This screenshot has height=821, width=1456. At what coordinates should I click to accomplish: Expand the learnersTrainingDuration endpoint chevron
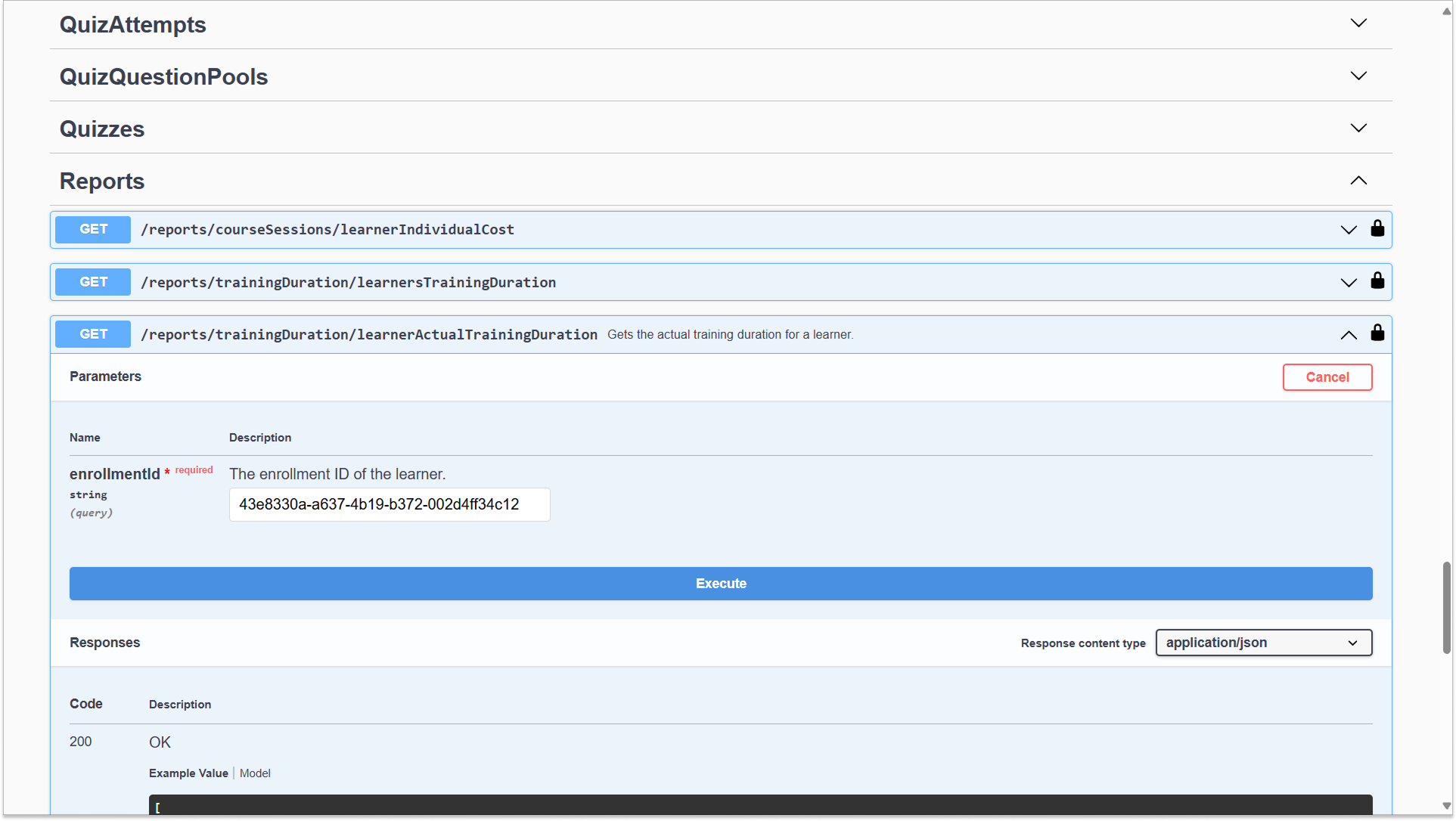[1348, 282]
